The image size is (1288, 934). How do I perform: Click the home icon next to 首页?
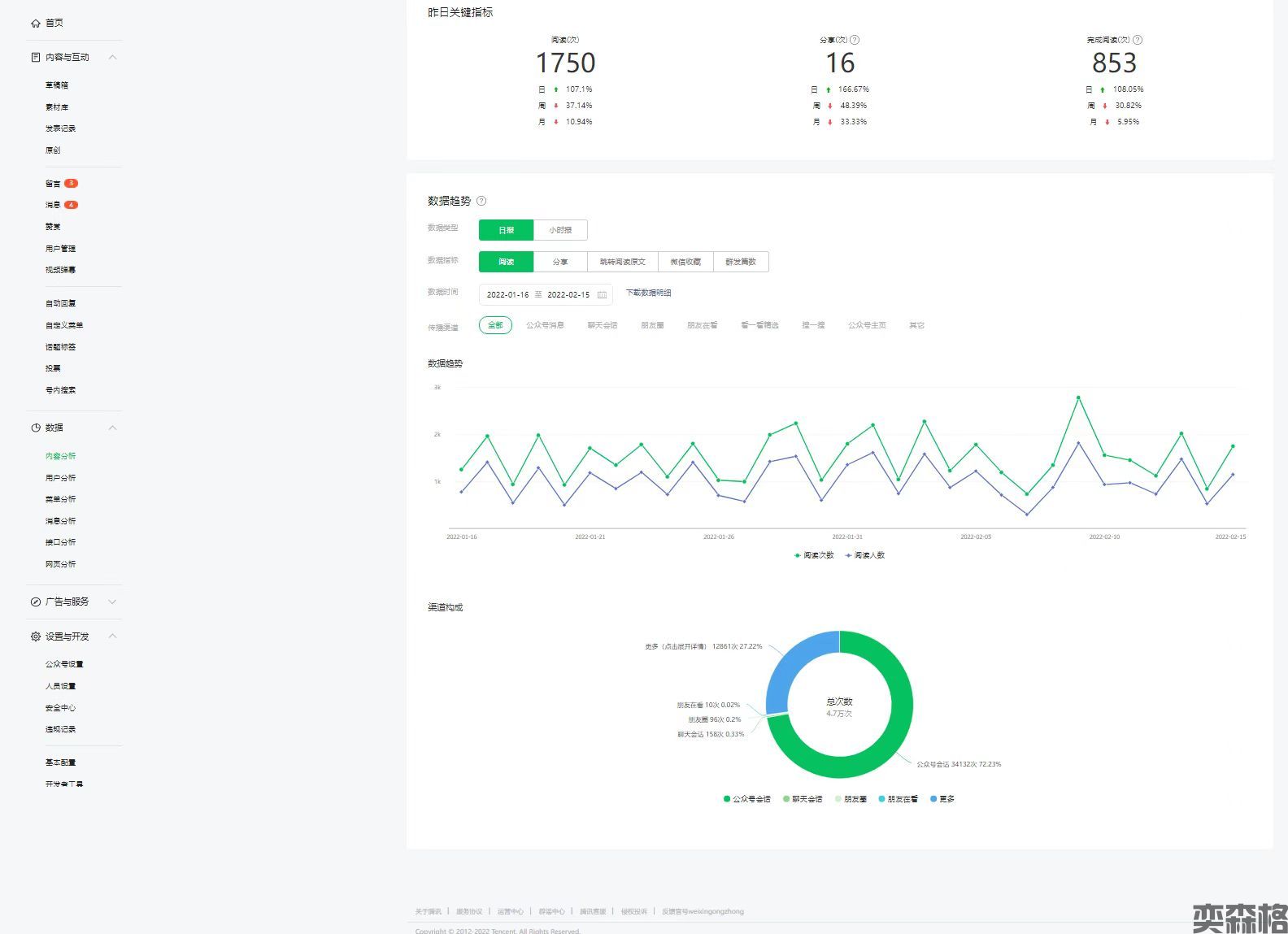coord(35,24)
